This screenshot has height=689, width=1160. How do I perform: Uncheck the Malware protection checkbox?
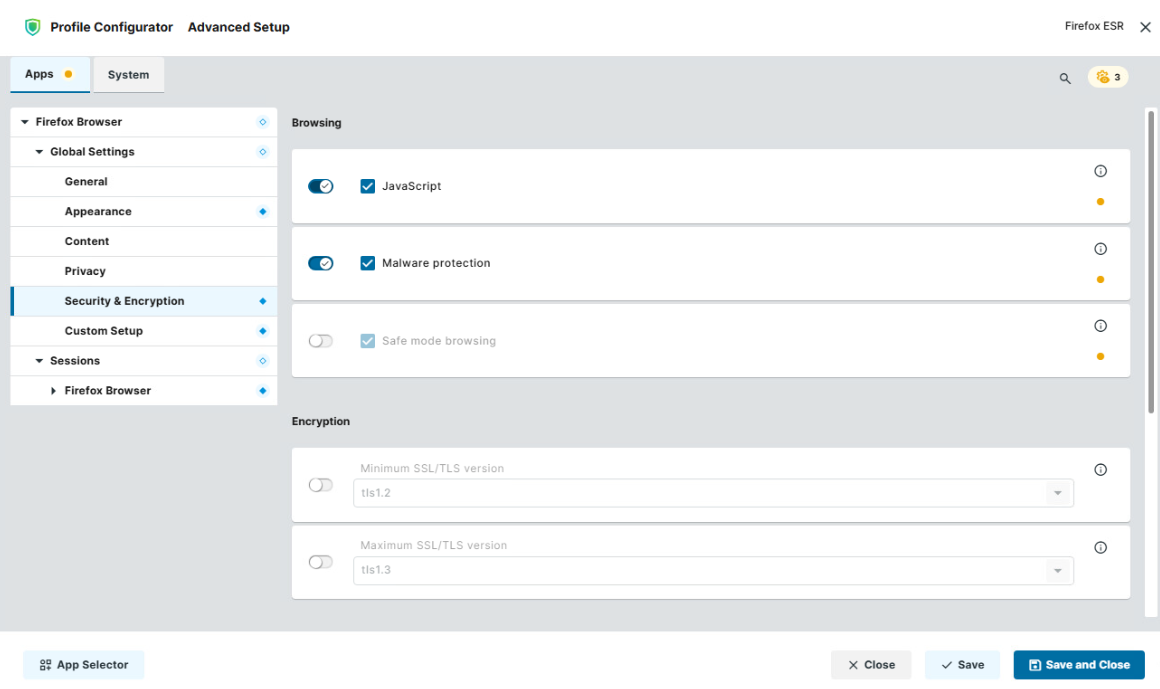[x=367, y=263]
